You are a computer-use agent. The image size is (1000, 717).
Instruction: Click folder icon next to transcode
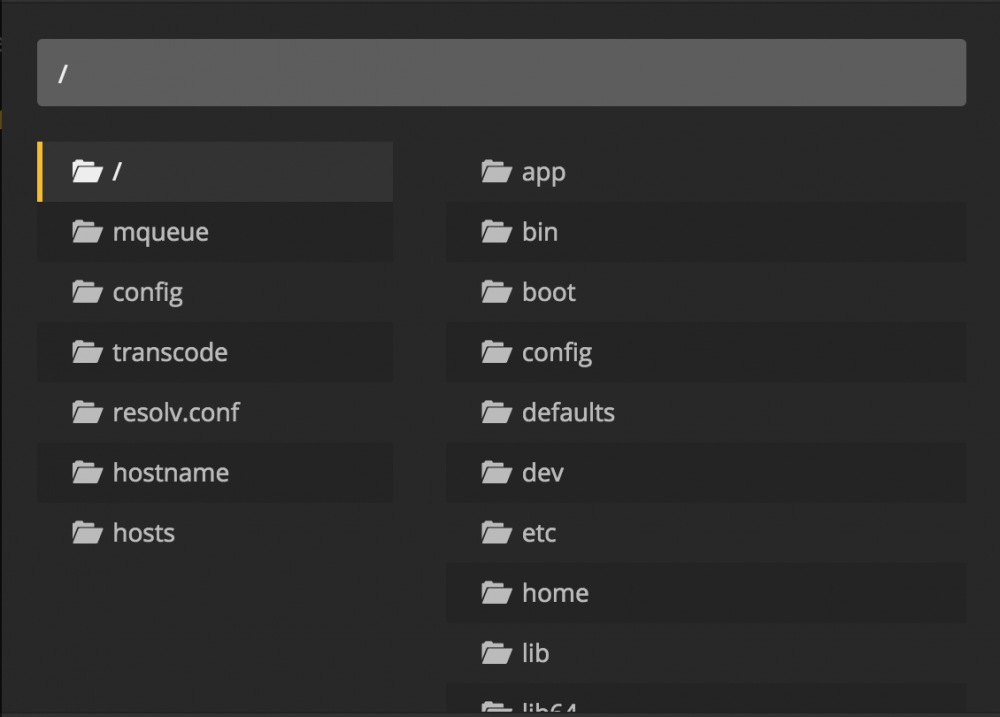[x=87, y=351]
